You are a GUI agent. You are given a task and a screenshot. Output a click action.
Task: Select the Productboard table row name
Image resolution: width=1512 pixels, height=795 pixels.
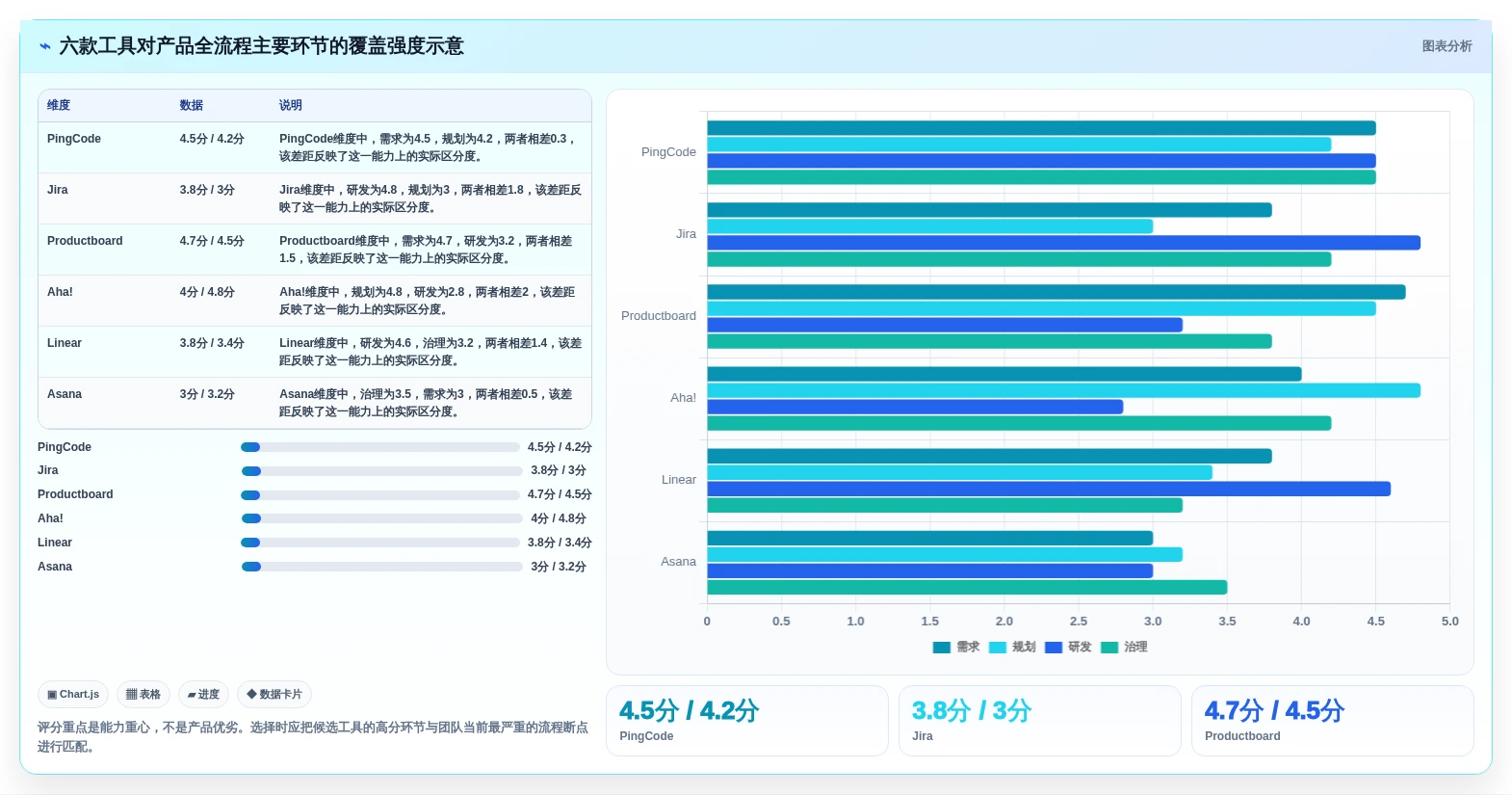pyautogui.click(x=85, y=241)
